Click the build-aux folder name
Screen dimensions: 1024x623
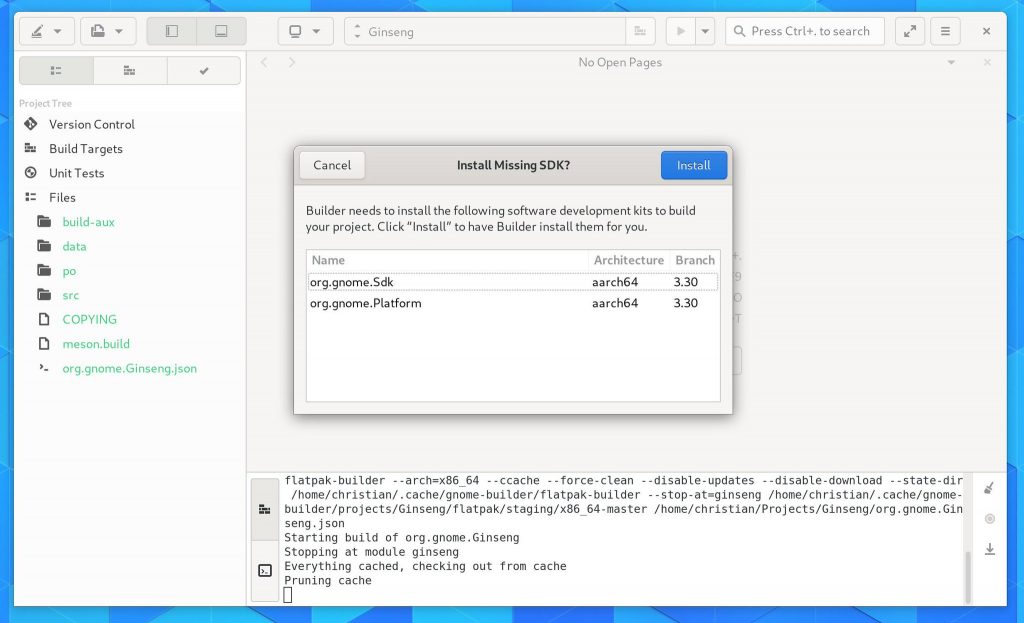[88, 222]
